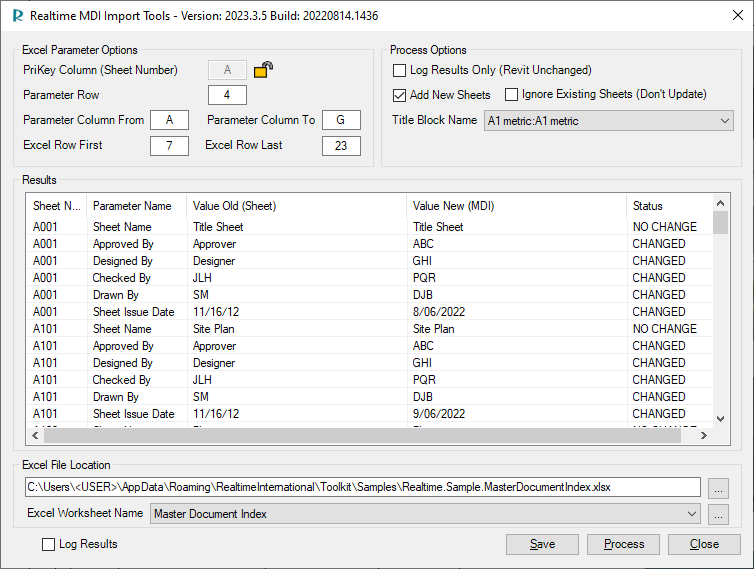The image size is (754, 569).
Task: Click the Excel Row First field
Action: point(169,146)
